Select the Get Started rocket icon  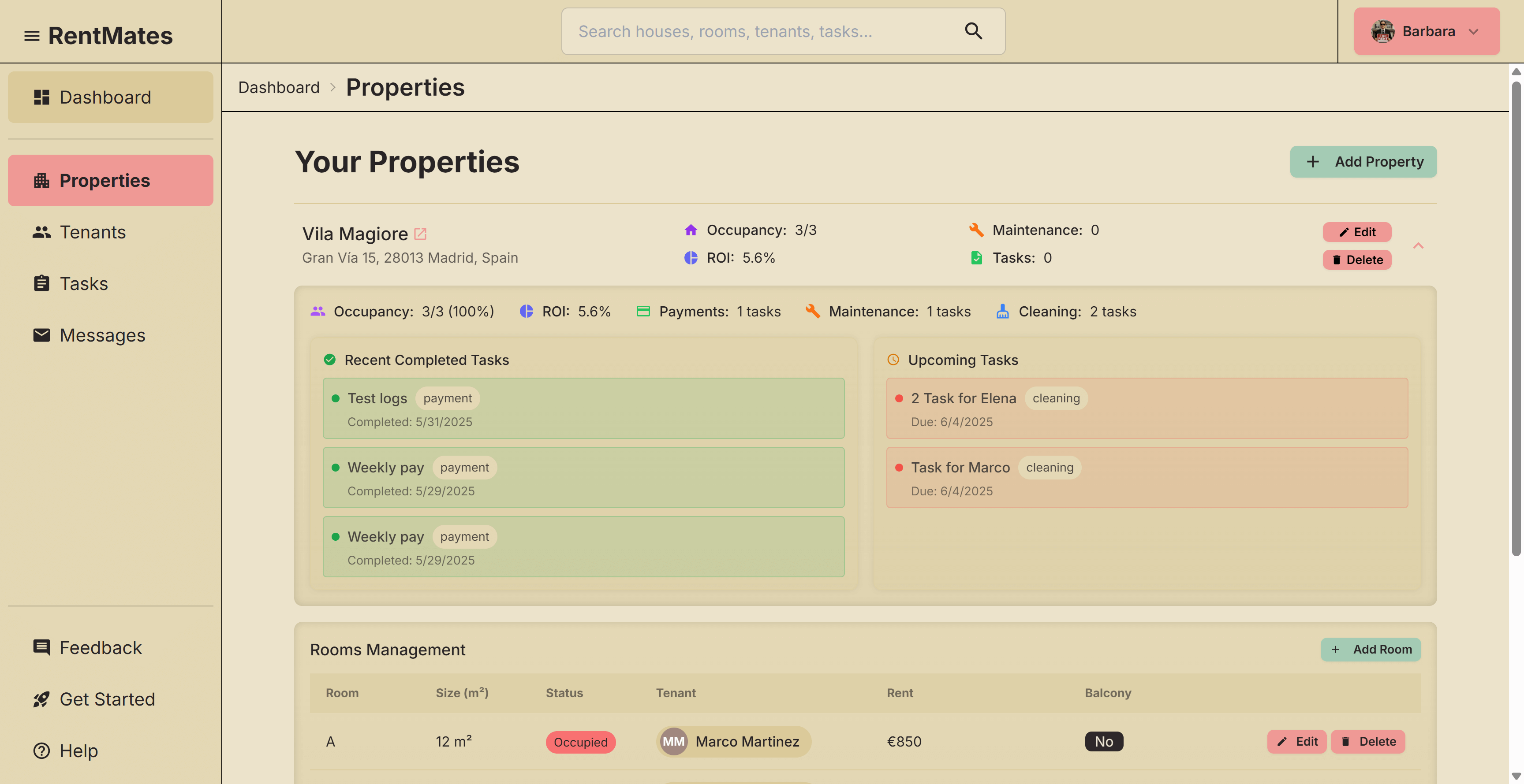coord(41,699)
